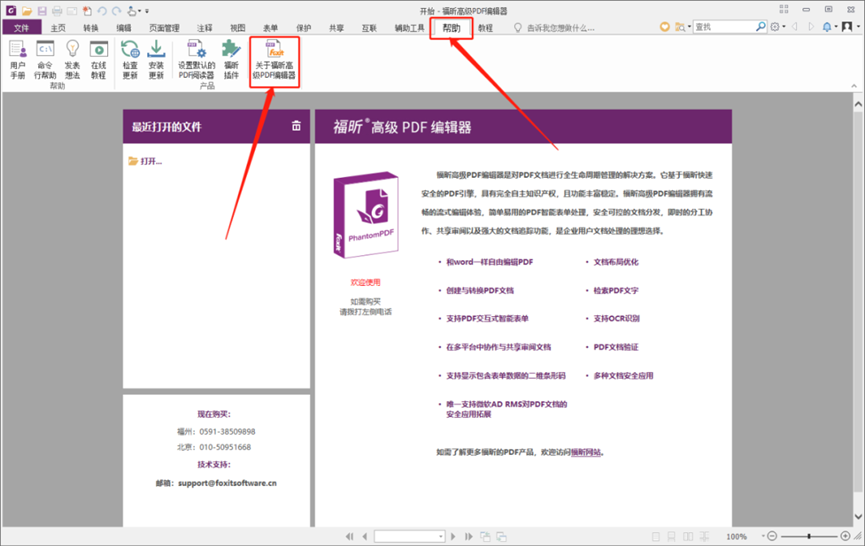The image size is (865, 546).
Task: Expand the notification bell dropdown arrow
Action: 836,26
